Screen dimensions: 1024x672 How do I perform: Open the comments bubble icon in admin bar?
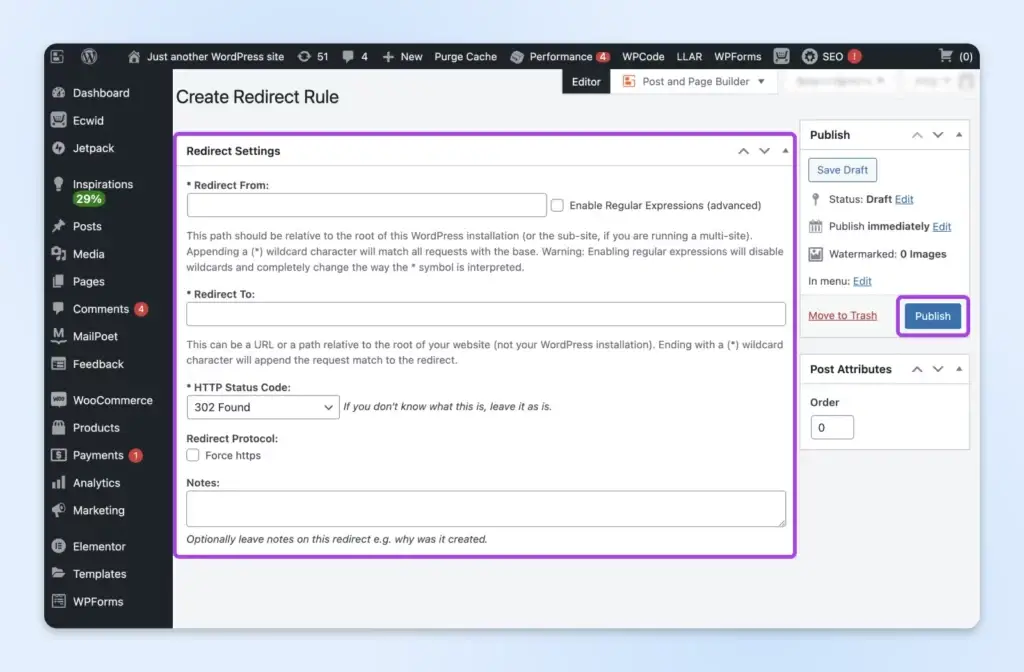coord(348,57)
